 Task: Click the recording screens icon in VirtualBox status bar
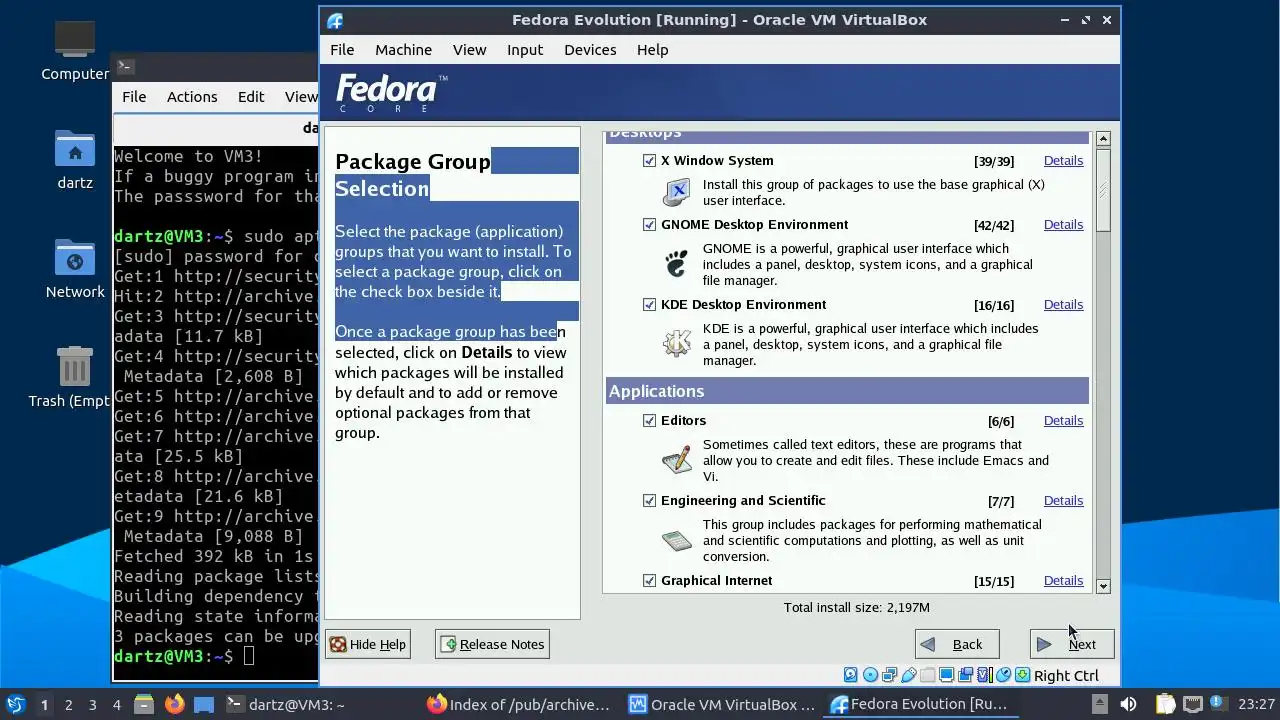coord(965,675)
